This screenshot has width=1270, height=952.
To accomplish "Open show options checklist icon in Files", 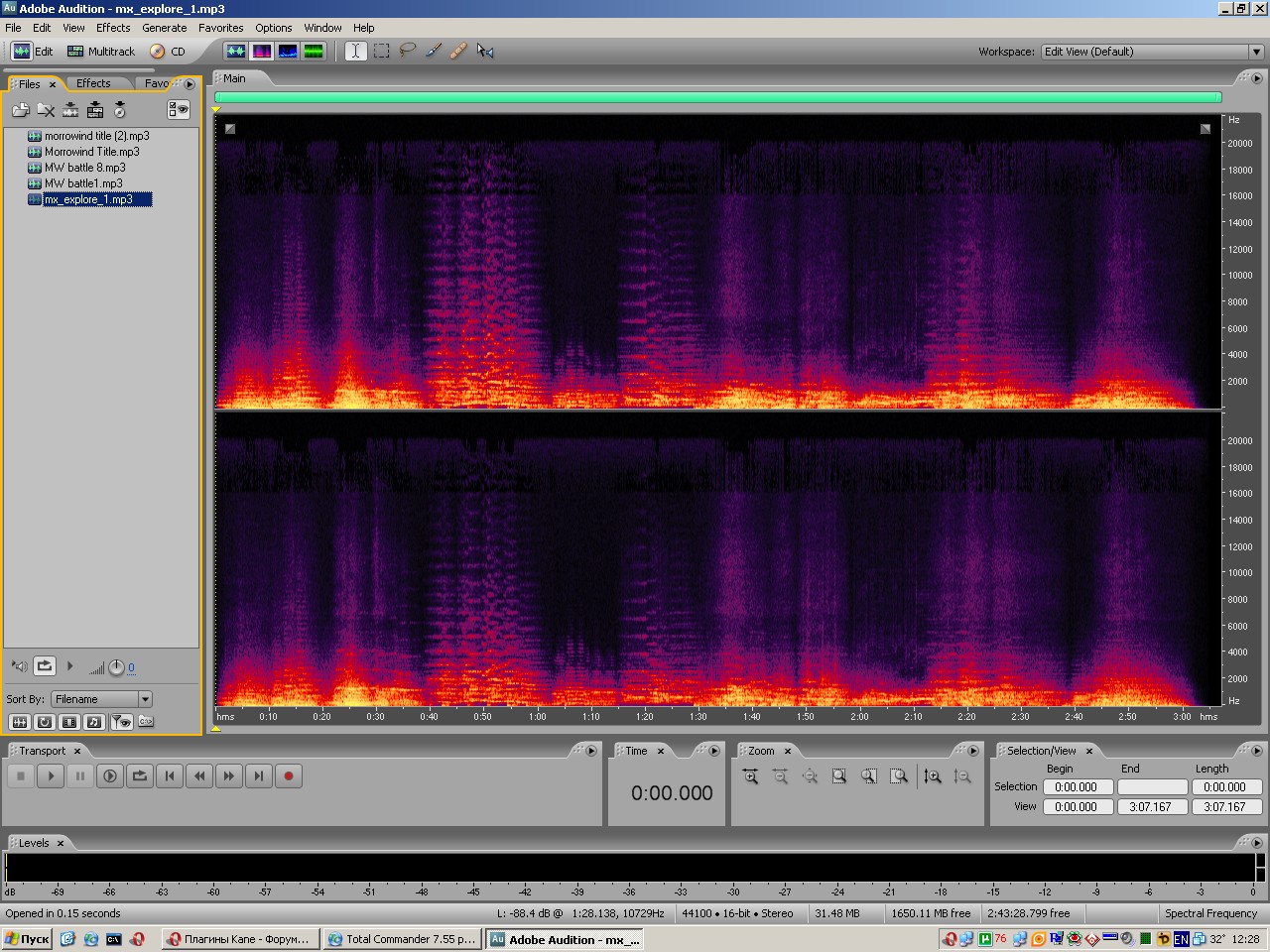I will [x=179, y=110].
